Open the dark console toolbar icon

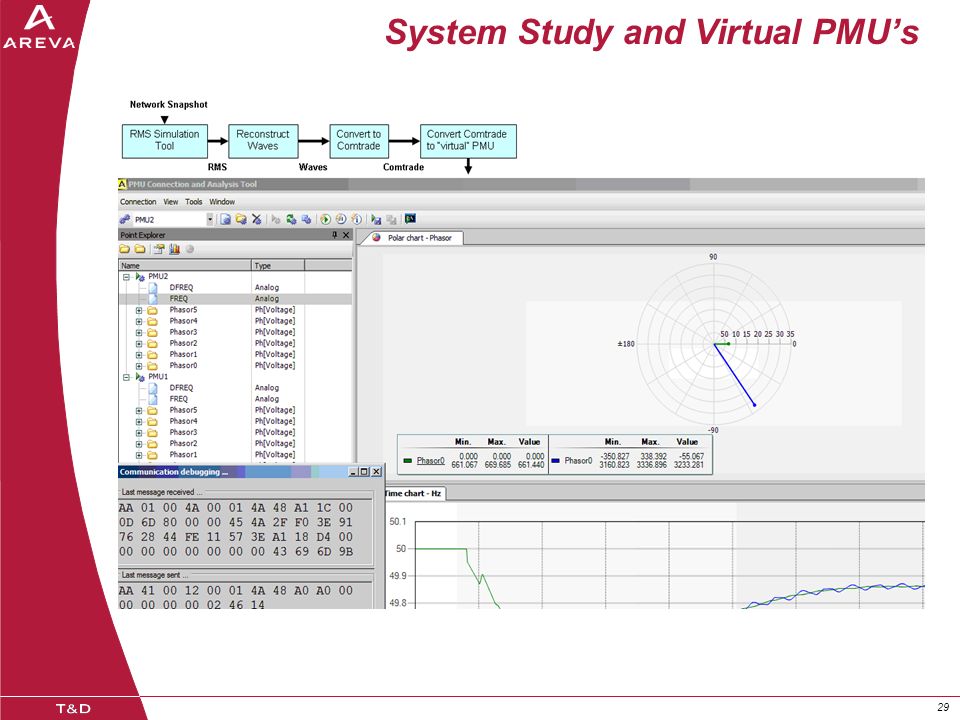[410, 219]
